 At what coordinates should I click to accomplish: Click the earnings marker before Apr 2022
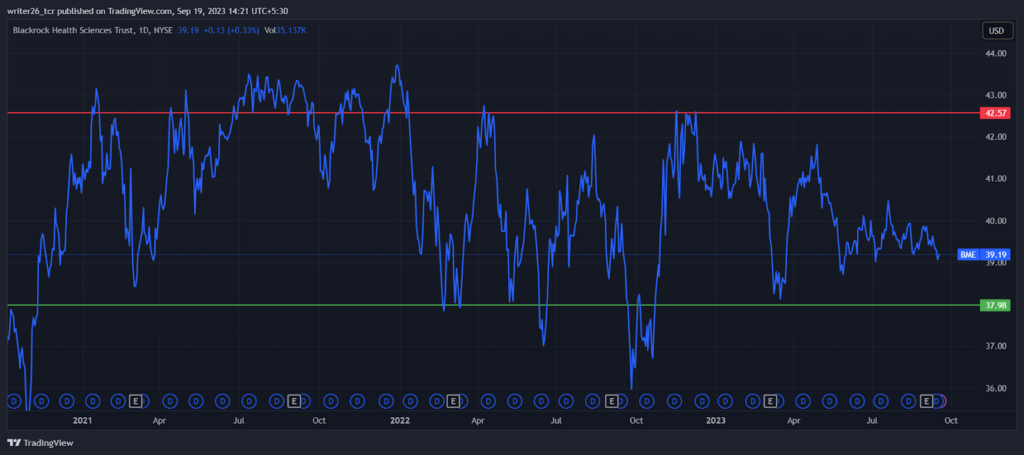pyautogui.click(x=453, y=401)
